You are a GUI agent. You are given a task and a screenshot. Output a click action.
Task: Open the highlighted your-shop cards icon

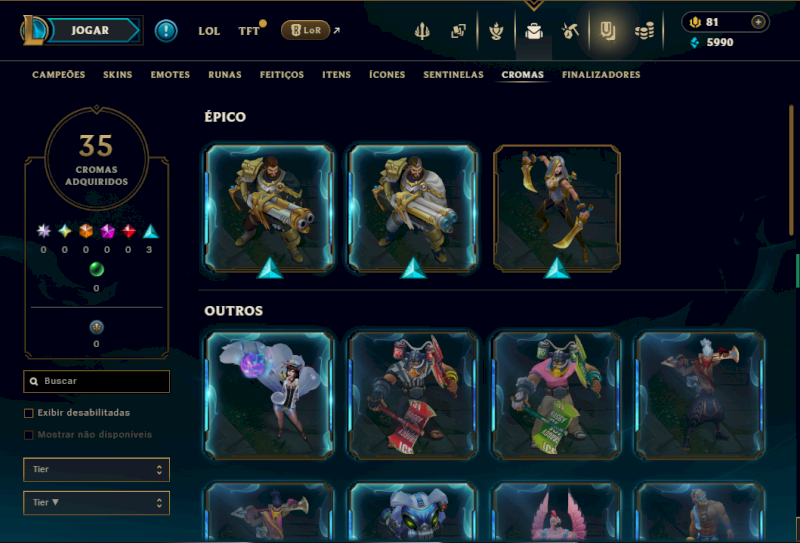(608, 32)
